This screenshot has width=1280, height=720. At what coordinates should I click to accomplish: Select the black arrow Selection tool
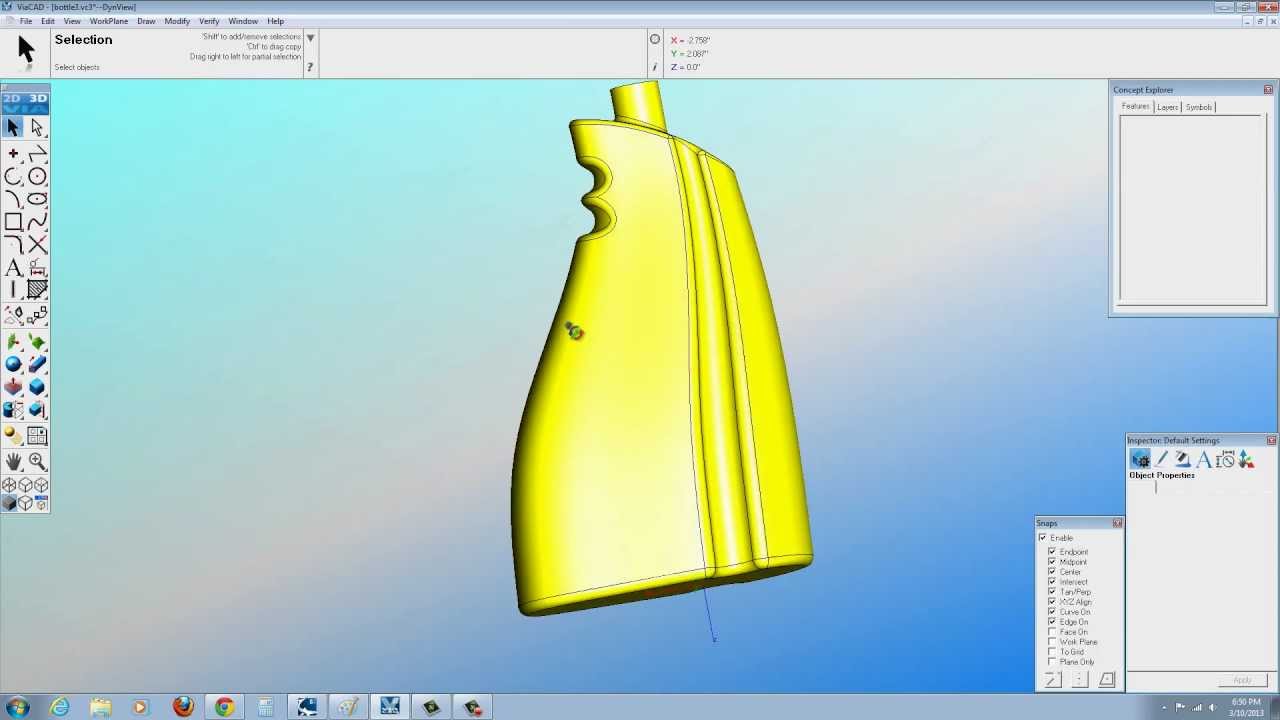pos(13,128)
